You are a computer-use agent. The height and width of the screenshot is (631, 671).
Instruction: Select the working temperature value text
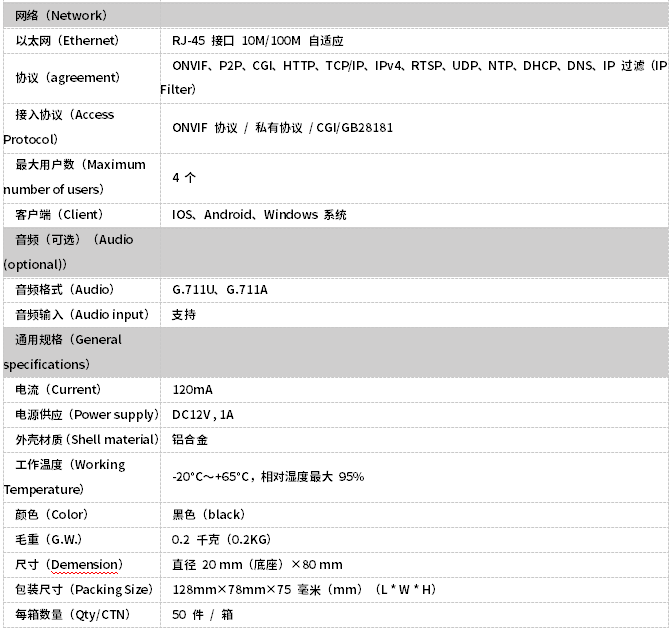267,477
